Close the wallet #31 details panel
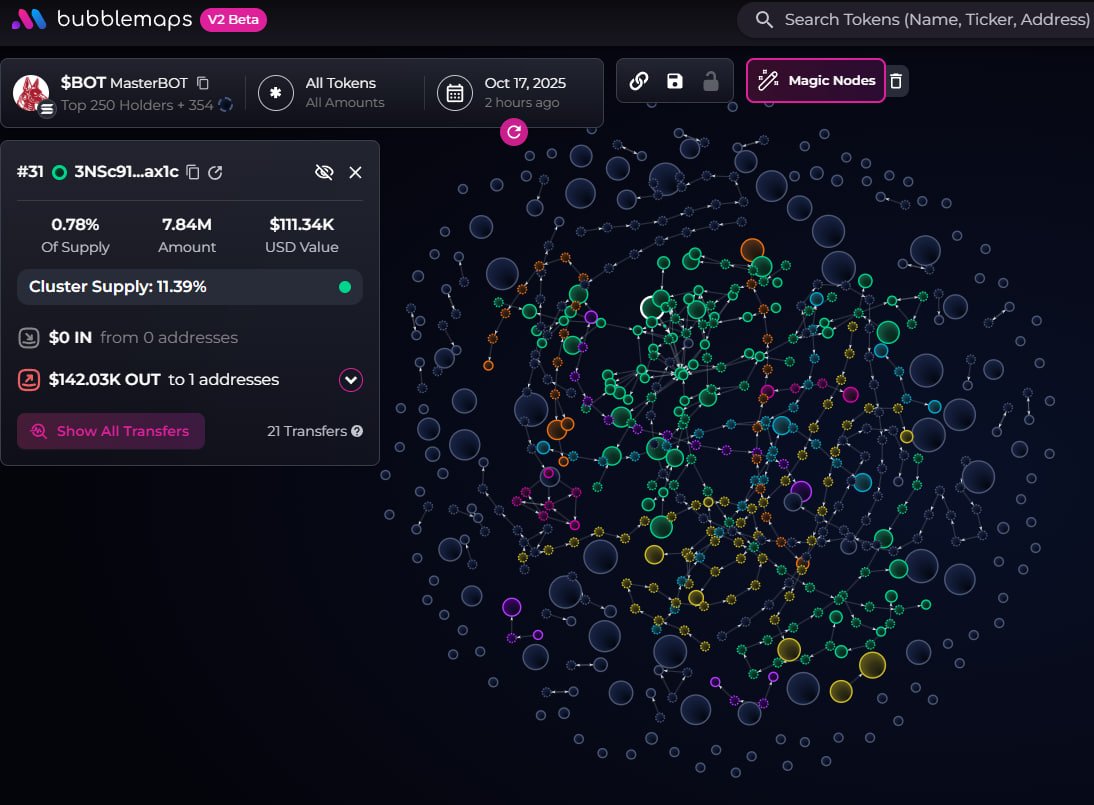 (355, 172)
